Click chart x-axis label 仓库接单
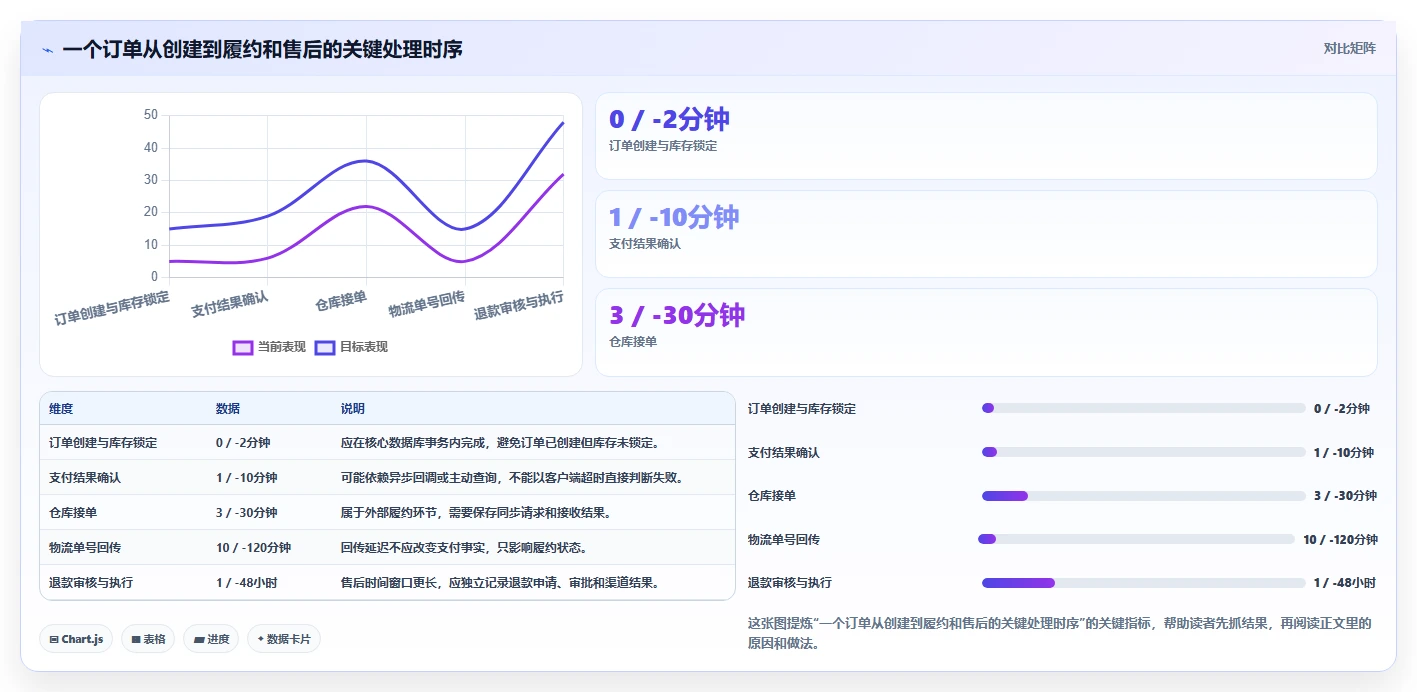 click(x=340, y=300)
